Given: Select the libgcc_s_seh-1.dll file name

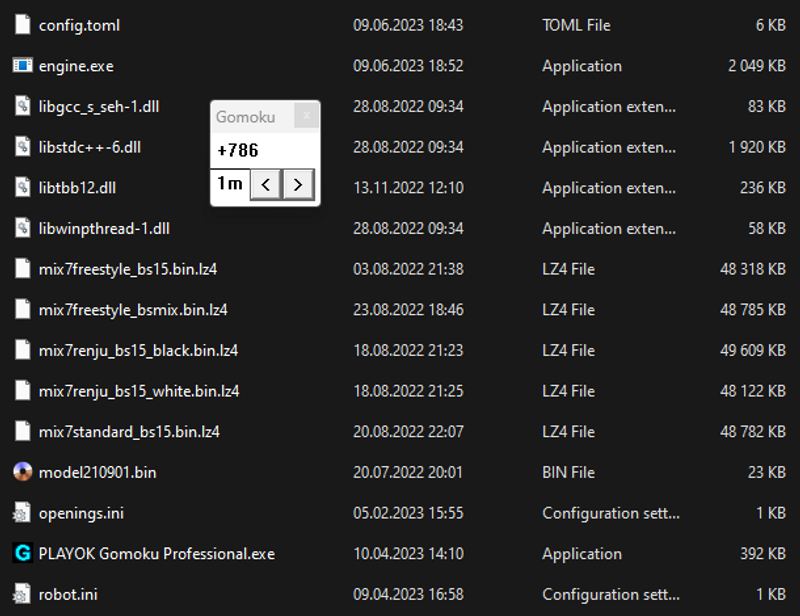Looking at the screenshot, I should (99, 107).
